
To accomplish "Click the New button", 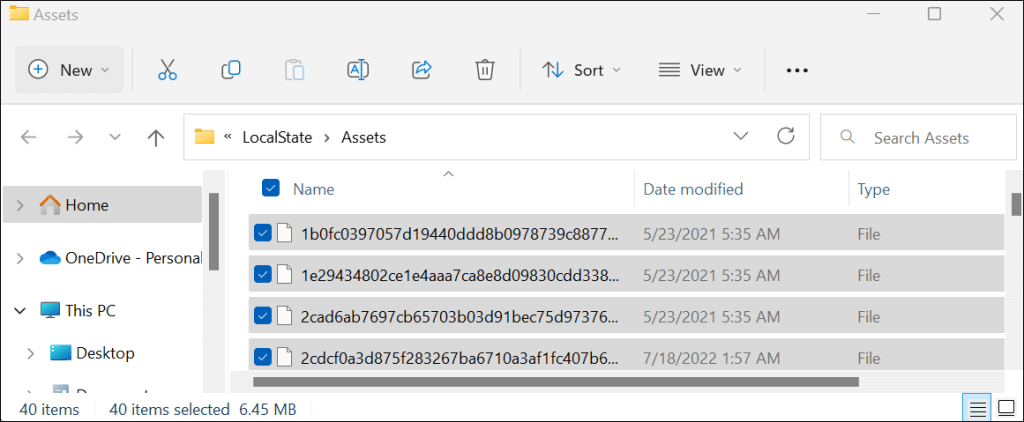I will coord(69,70).
